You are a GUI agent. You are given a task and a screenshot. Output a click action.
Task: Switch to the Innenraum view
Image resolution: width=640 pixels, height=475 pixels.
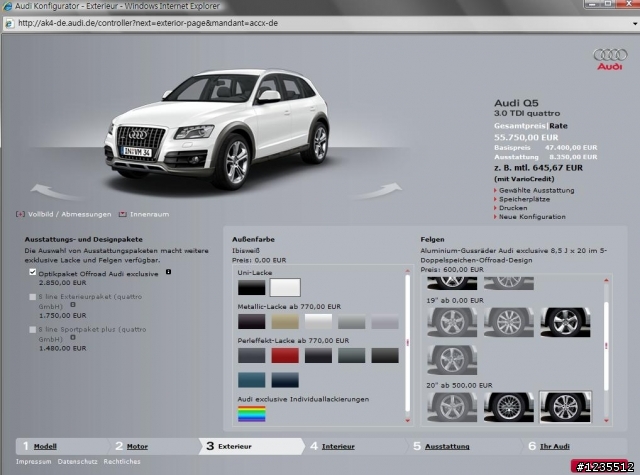144,214
